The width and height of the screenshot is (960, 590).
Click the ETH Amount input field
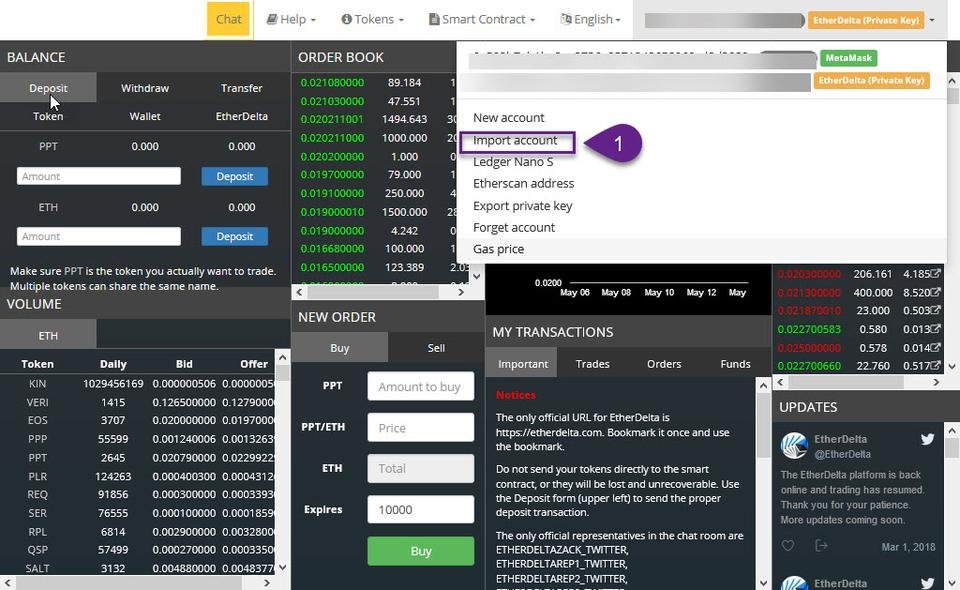pyautogui.click(x=99, y=236)
